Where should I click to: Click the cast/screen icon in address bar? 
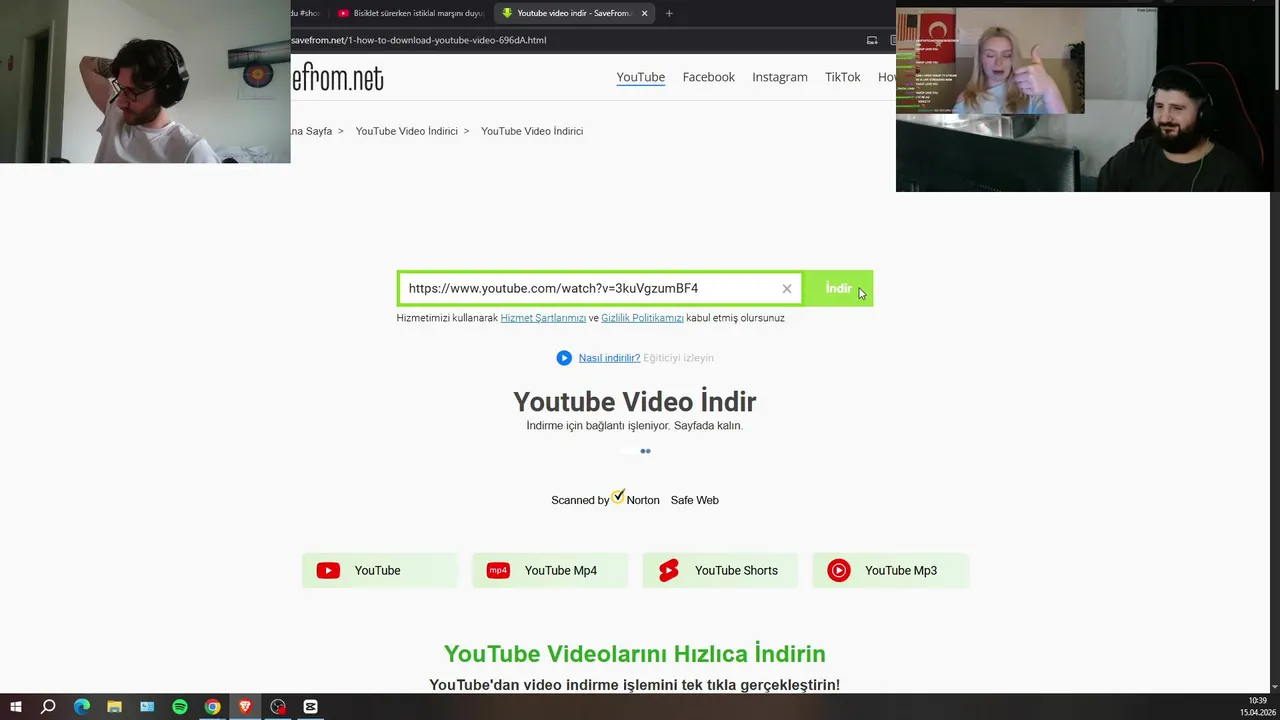(872, 40)
